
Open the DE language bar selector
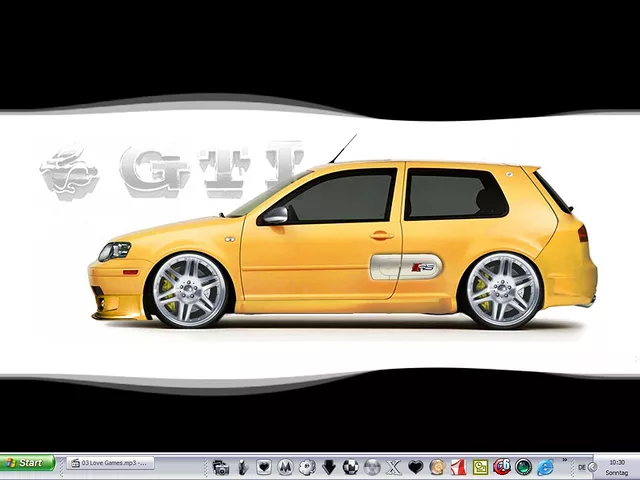580,467
